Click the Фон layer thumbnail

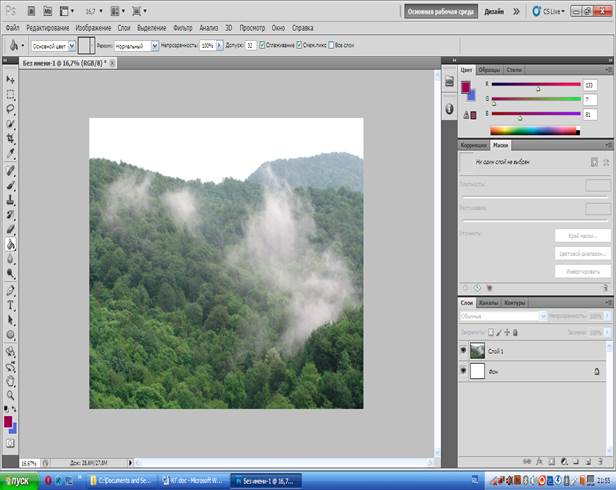tap(478, 371)
